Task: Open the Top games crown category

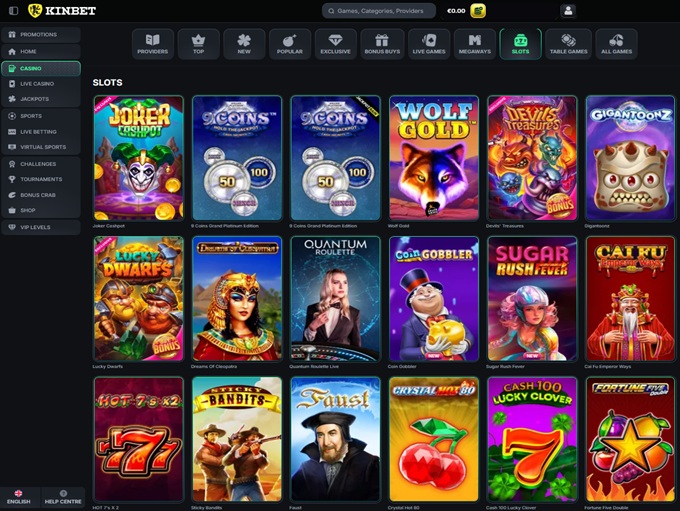Action: click(x=198, y=43)
